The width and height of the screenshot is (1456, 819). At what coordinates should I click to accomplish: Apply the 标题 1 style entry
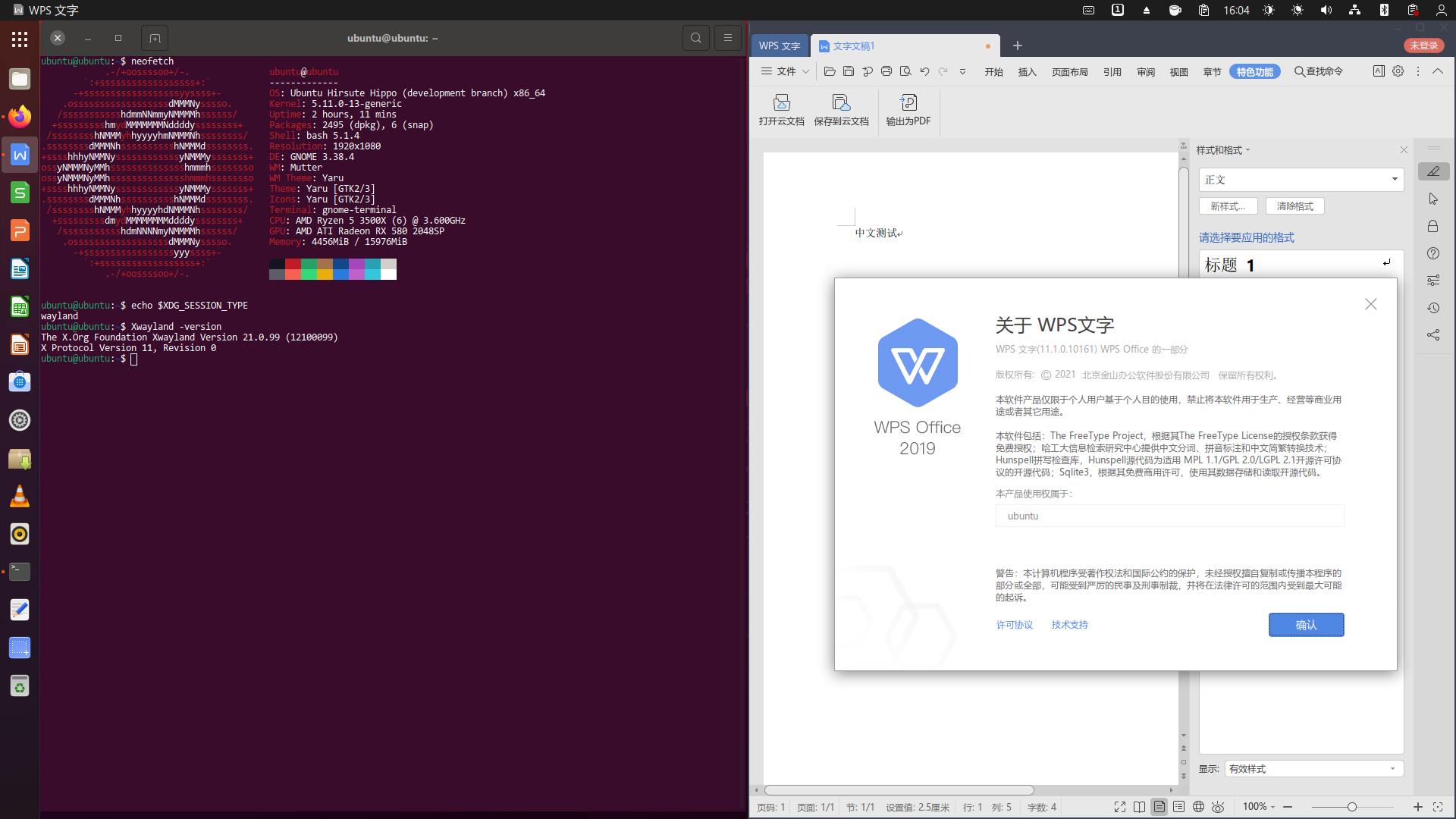(1301, 265)
